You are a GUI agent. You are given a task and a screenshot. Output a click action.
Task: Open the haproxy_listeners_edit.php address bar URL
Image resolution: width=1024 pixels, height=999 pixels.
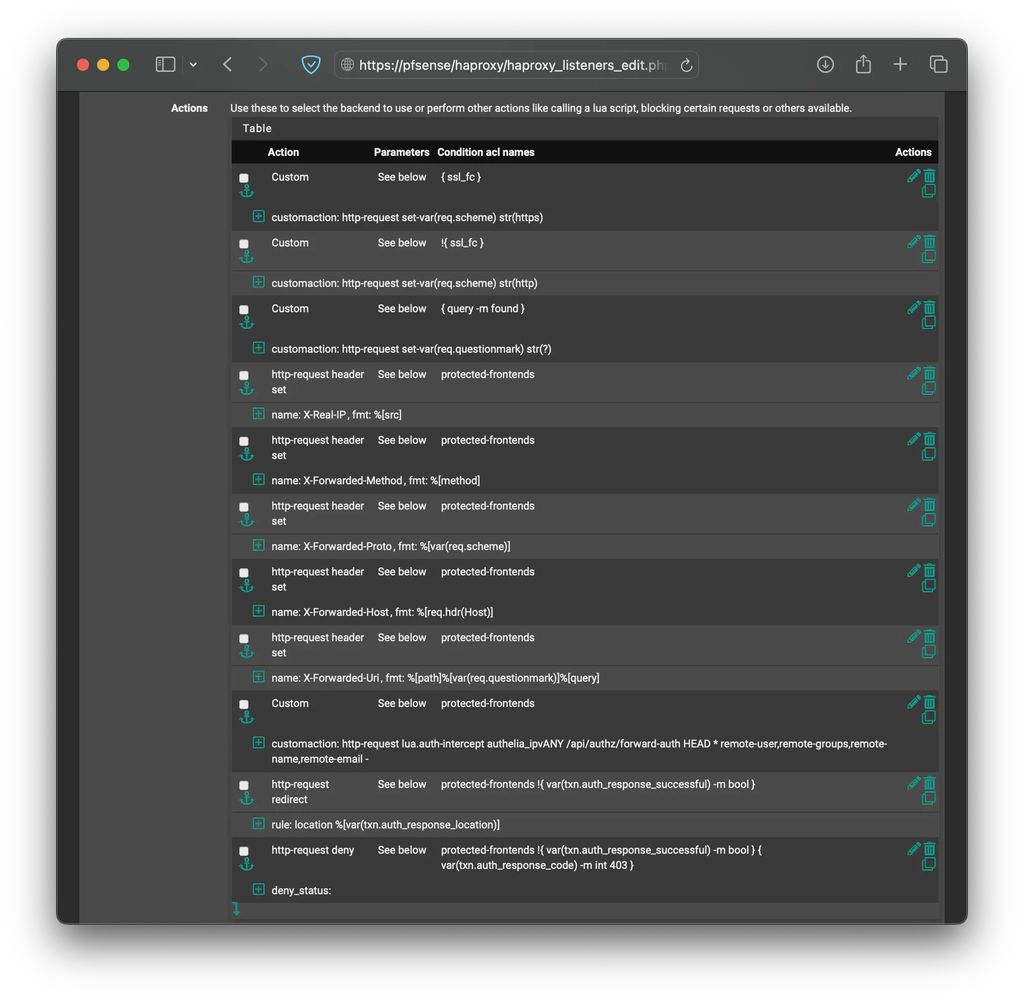(512, 64)
